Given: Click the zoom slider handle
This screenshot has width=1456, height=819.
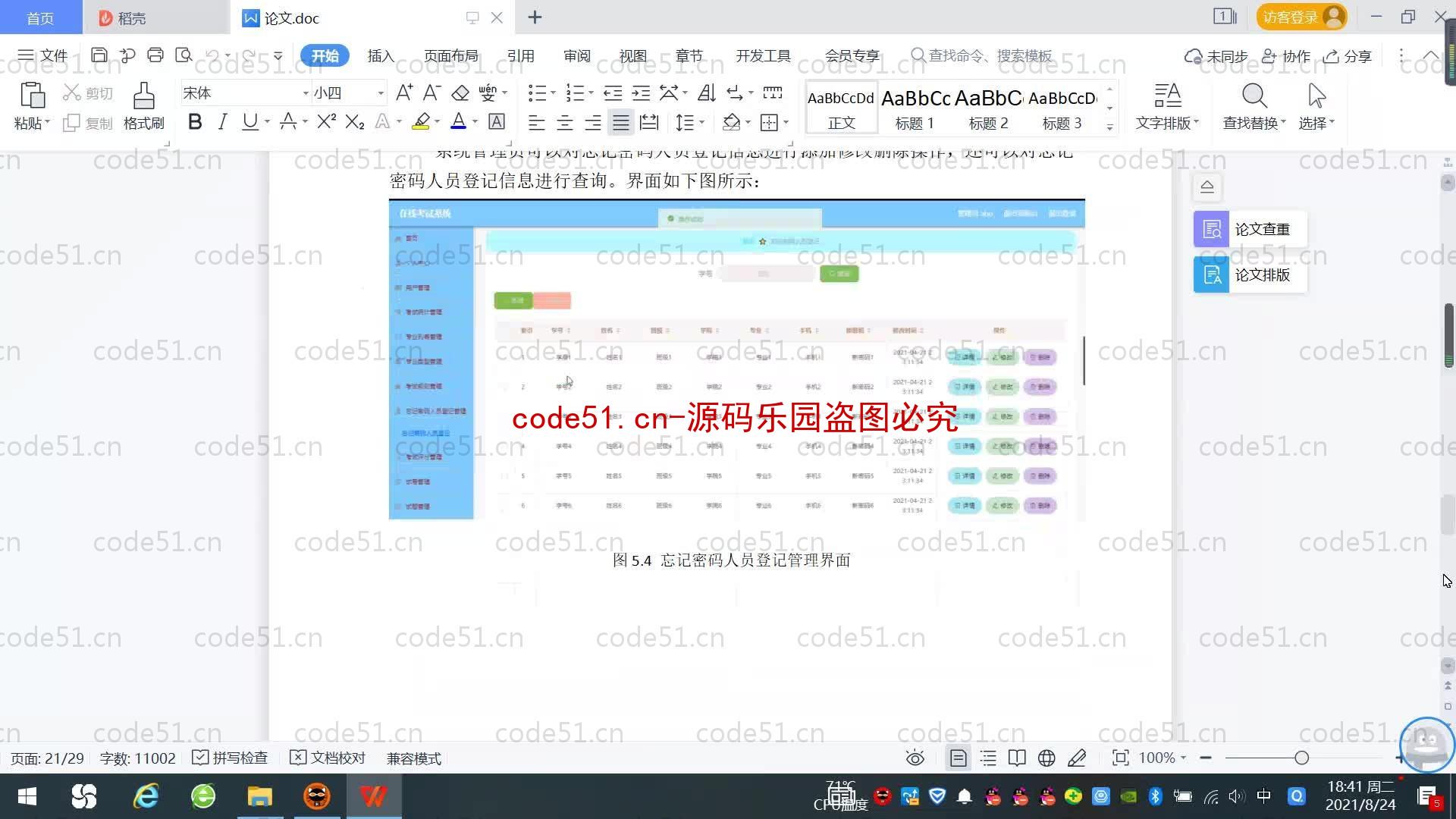Looking at the screenshot, I should (1301, 758).
